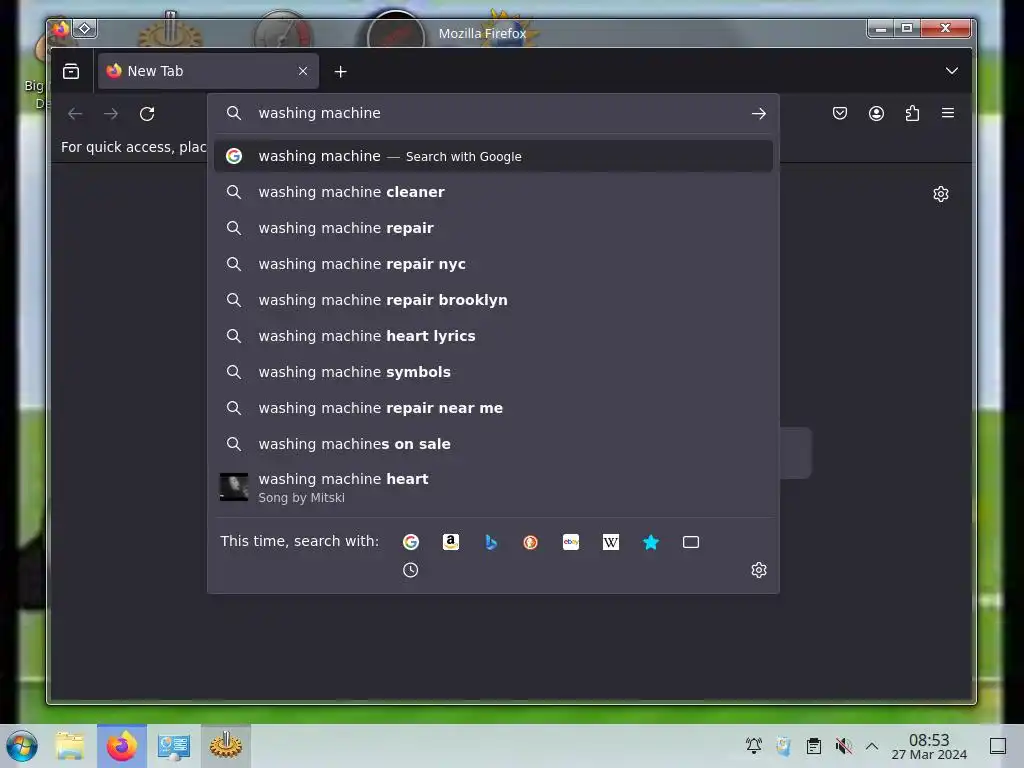The width and height of the screenshot is (1024, 768).
Task: Open the Windows-style start menu
Action: [21, 746]
